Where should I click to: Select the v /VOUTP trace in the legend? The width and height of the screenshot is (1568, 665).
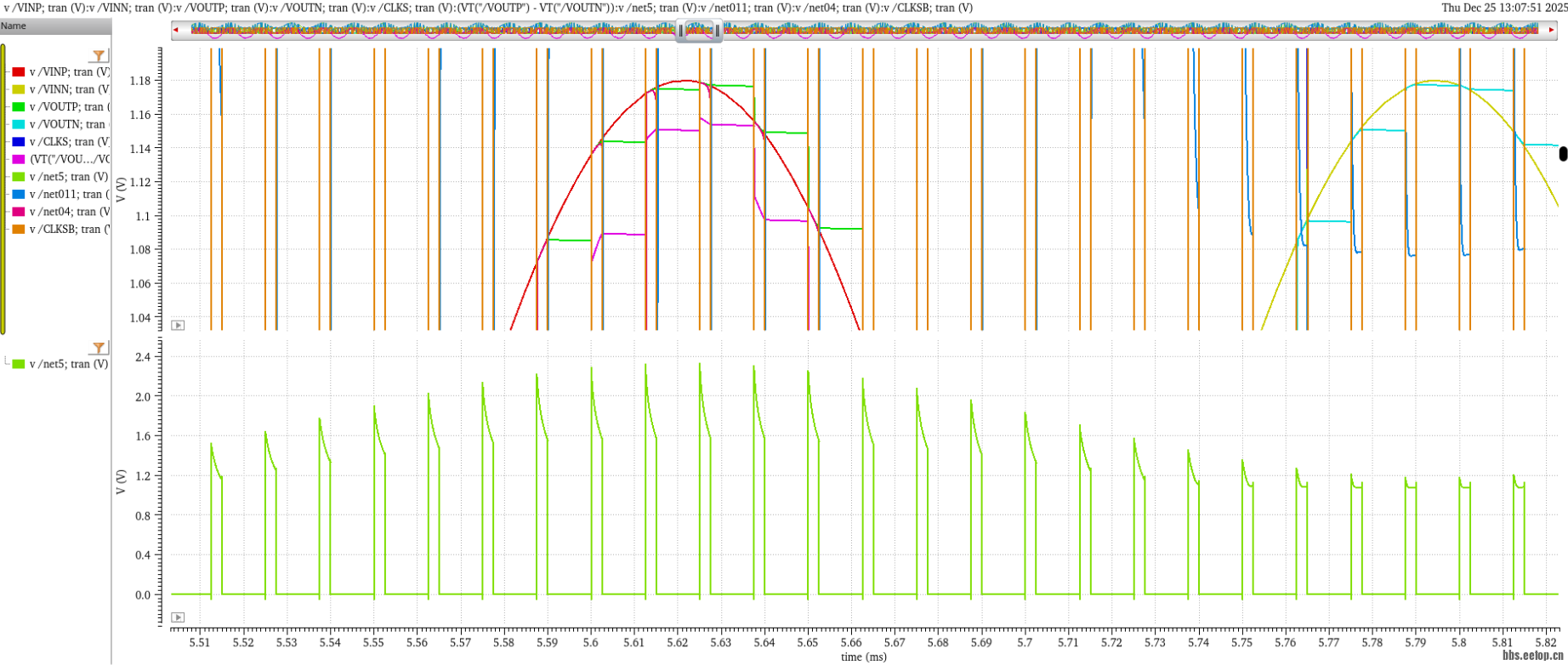tap(68, 107)
